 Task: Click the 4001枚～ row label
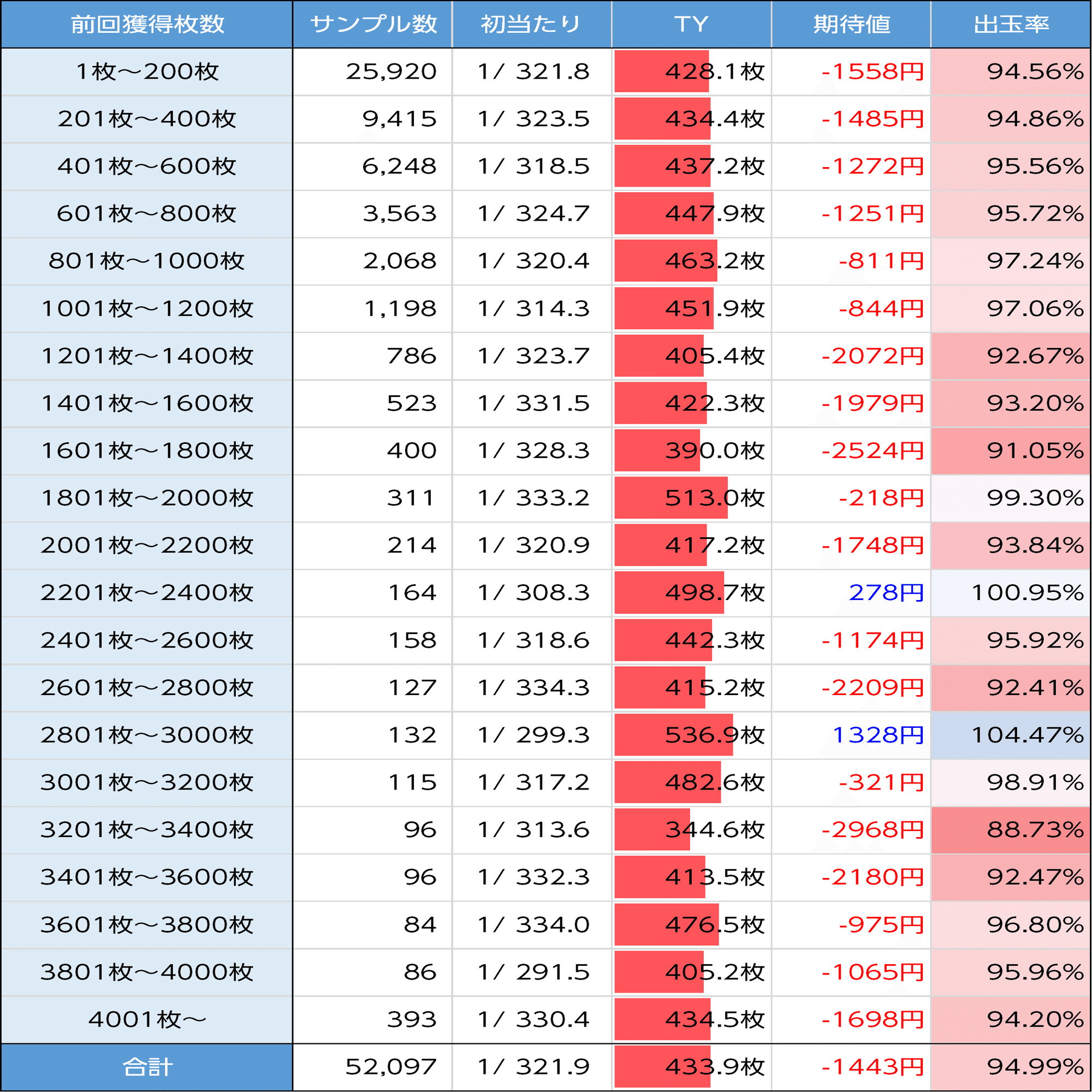147,1019
